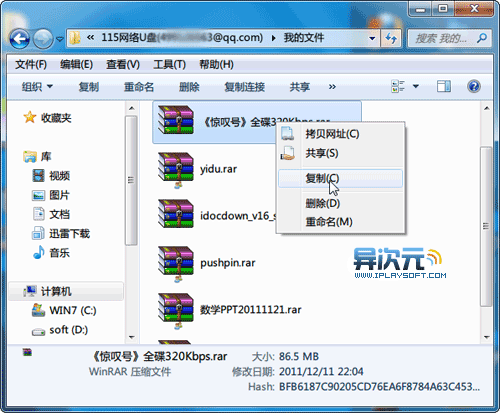Choose 重命名(M) from context menu

click(340, 222)
